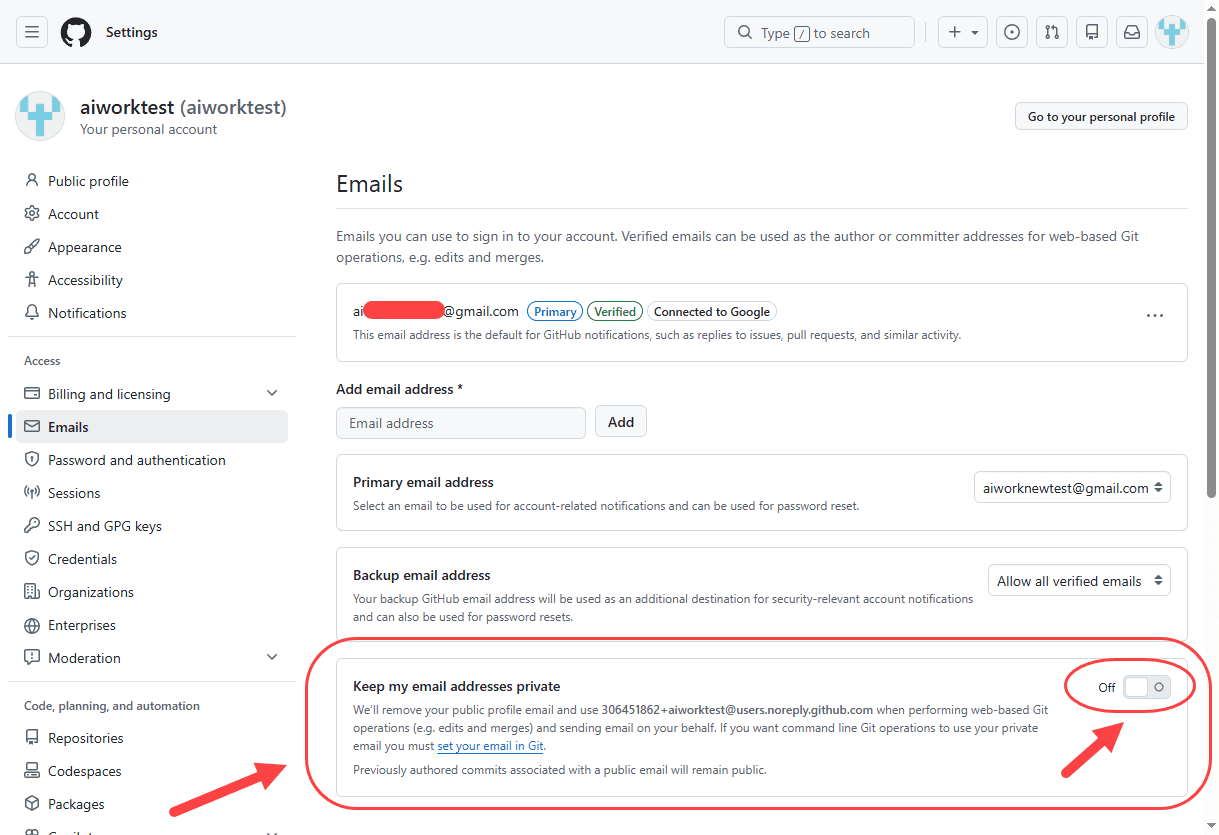Click the Codespaces sidebar icon
This screenshot has height=835, width=1219.
pos(32,771)
